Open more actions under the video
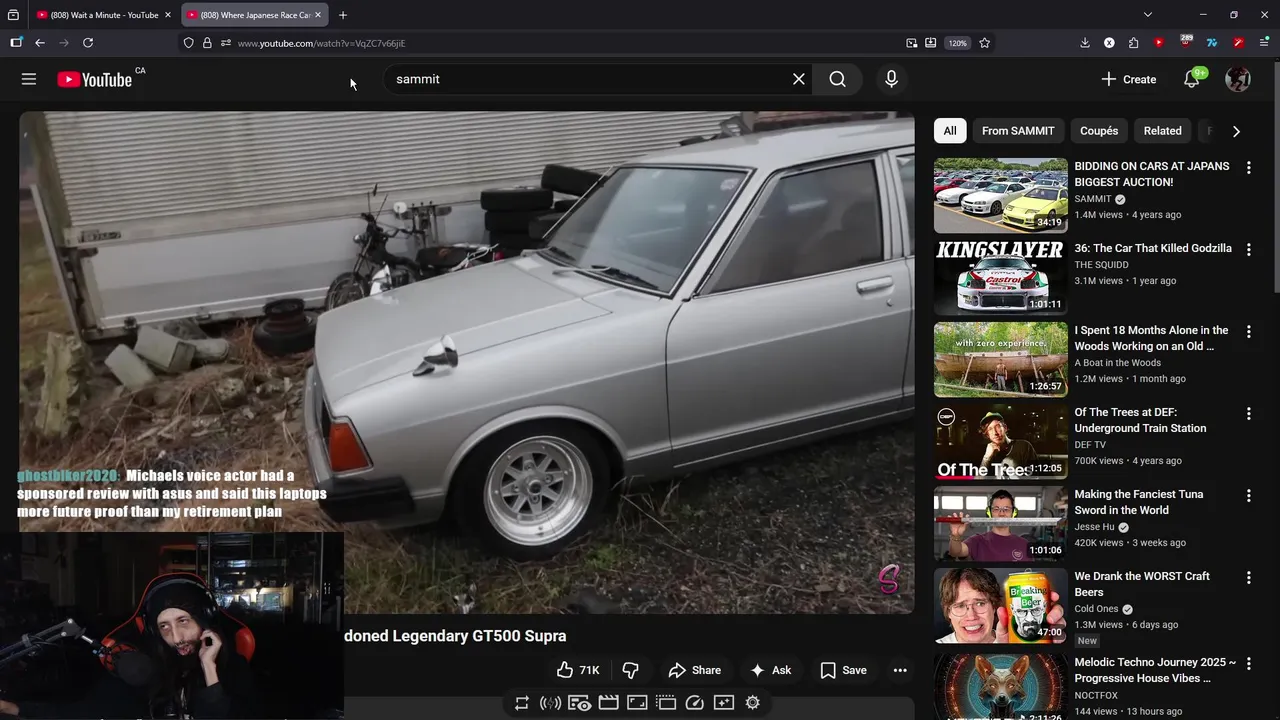Screen dimensions: 1280x720 coord(900,670)
